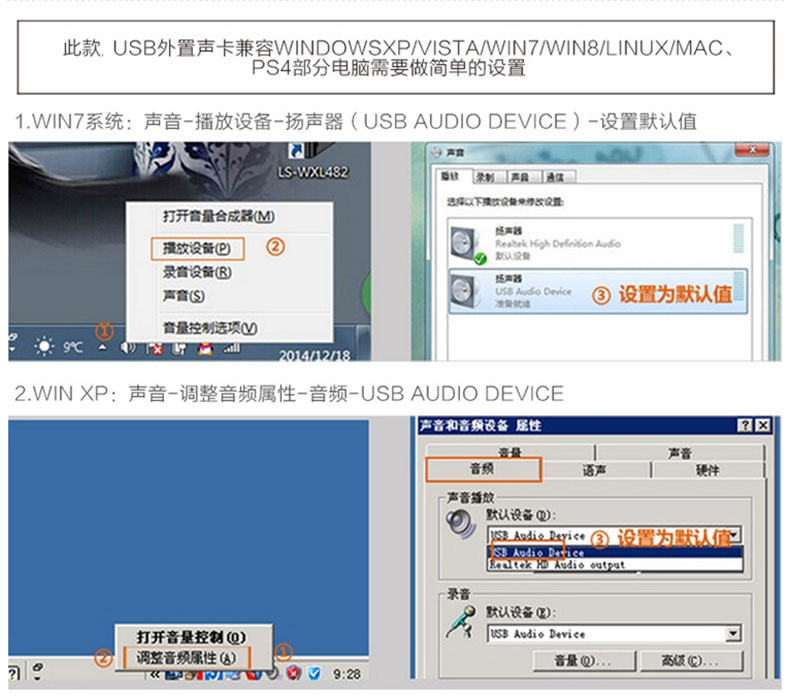Select 调整音频属性(A) in XP popup menu
Screen dimensions: 790x698
point(187,658)
